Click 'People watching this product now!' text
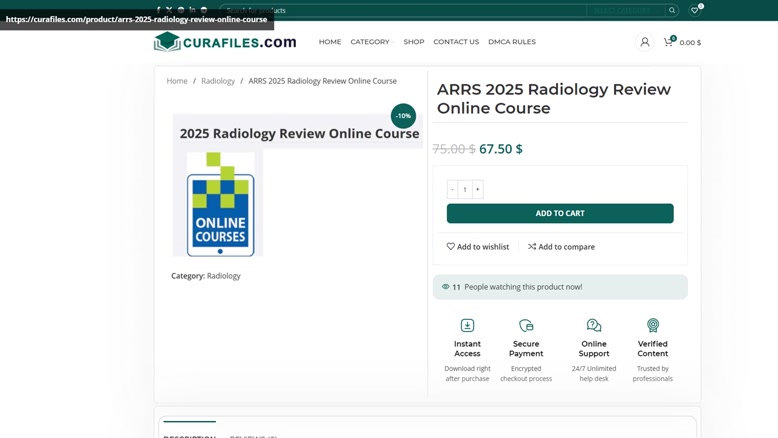 tap(523, 287)
